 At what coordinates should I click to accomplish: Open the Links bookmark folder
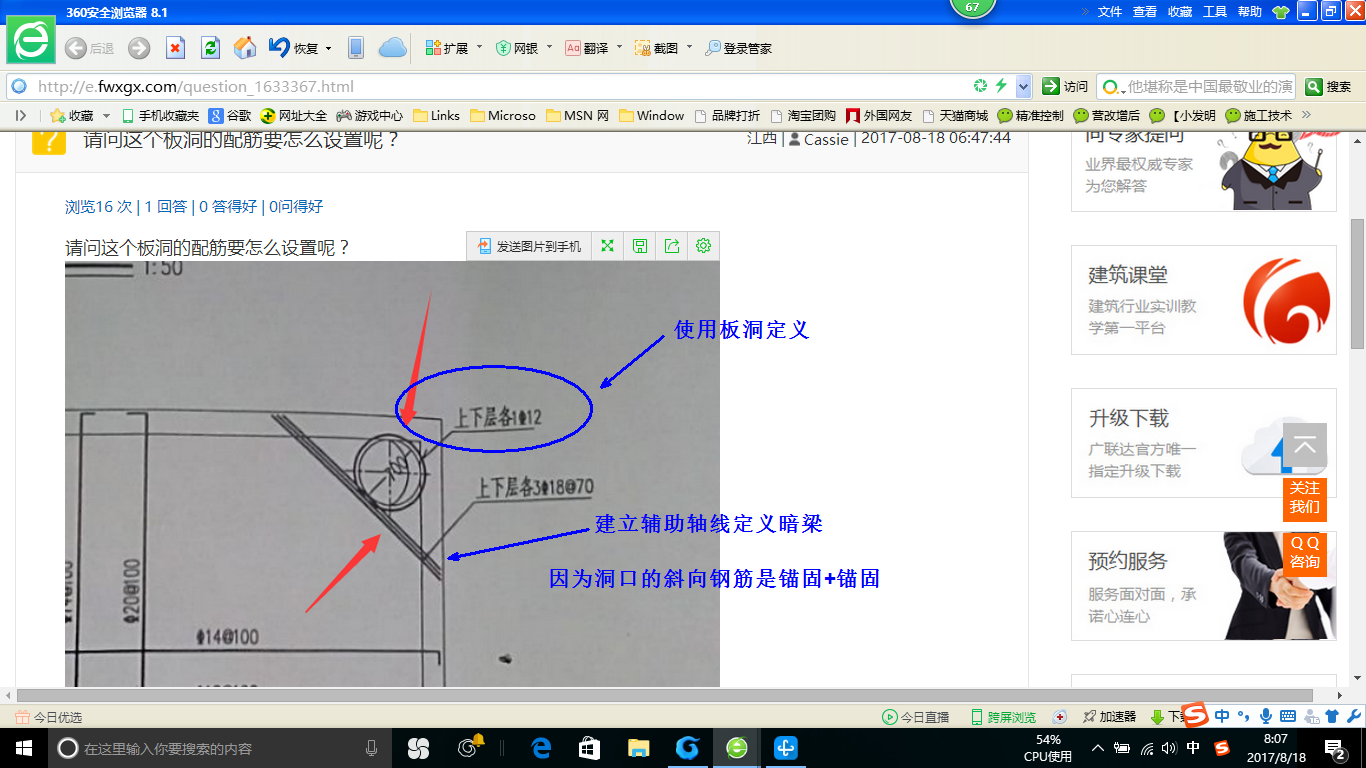pyautogui.click(x=437, y=116)
